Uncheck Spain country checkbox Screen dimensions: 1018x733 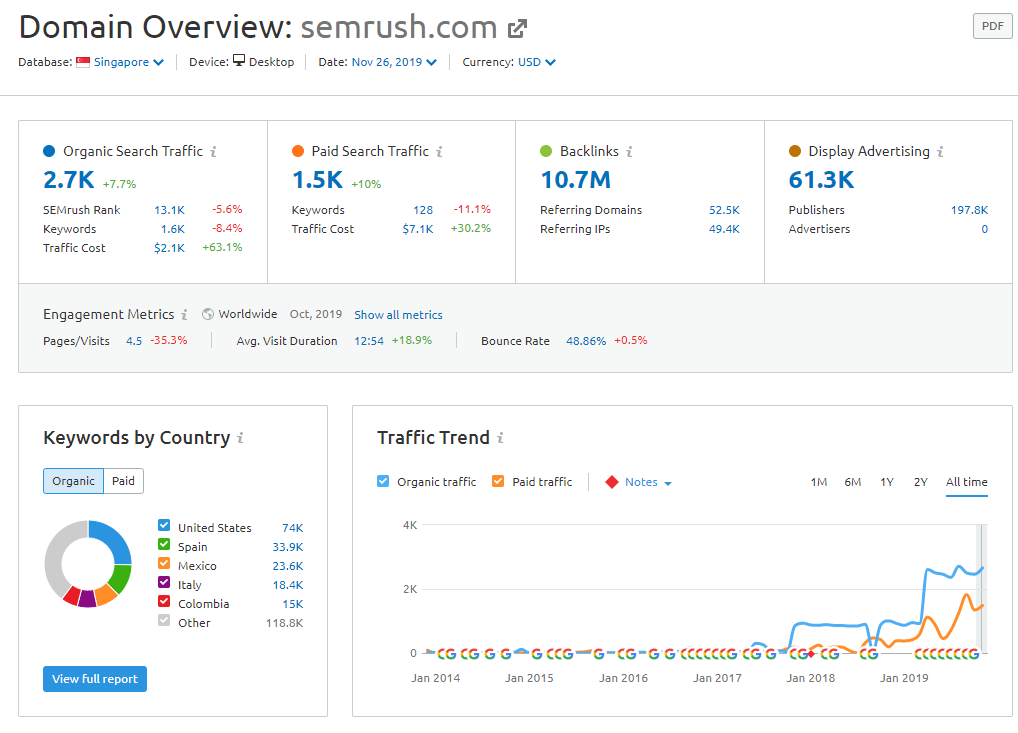(x=164, y=544)
